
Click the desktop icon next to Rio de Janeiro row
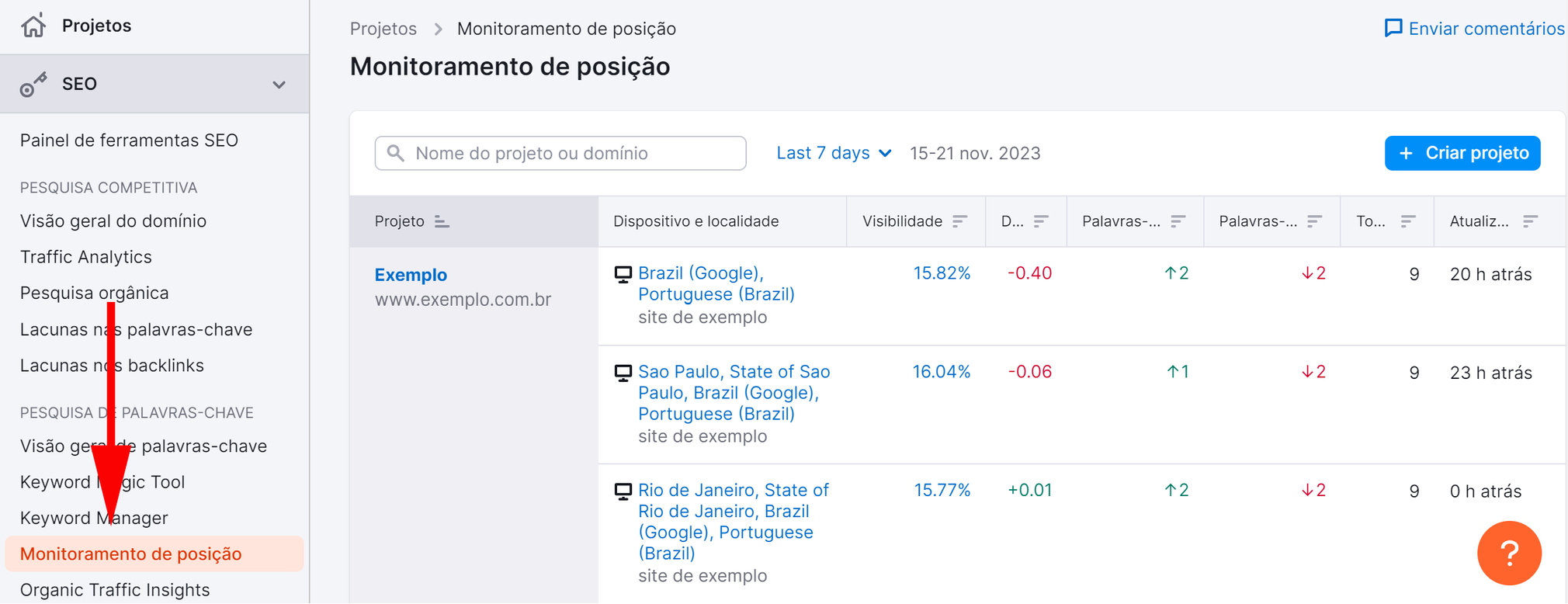coord(622,491)
